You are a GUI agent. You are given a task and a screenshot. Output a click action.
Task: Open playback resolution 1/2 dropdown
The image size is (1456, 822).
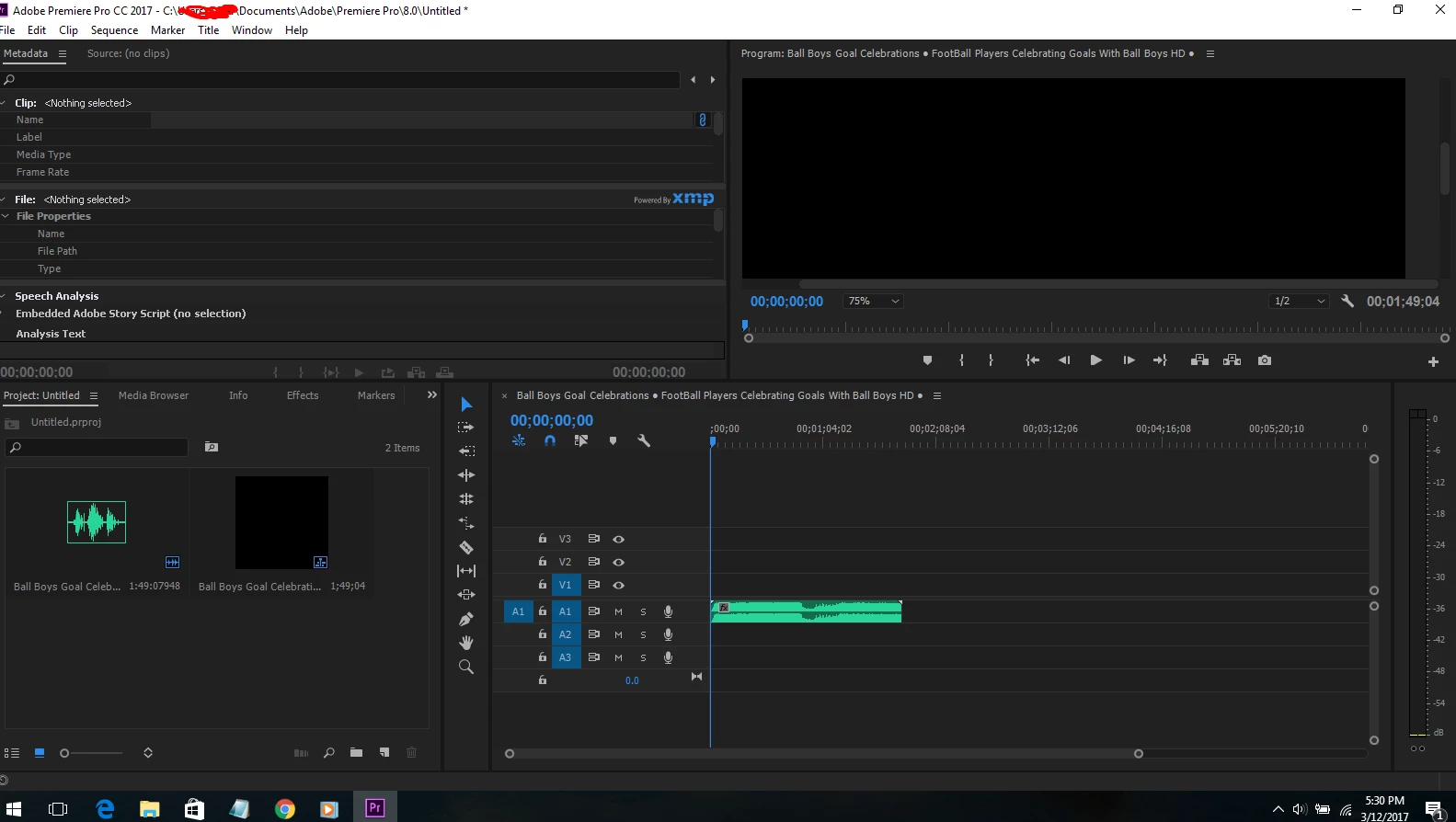coord(1299,301)
